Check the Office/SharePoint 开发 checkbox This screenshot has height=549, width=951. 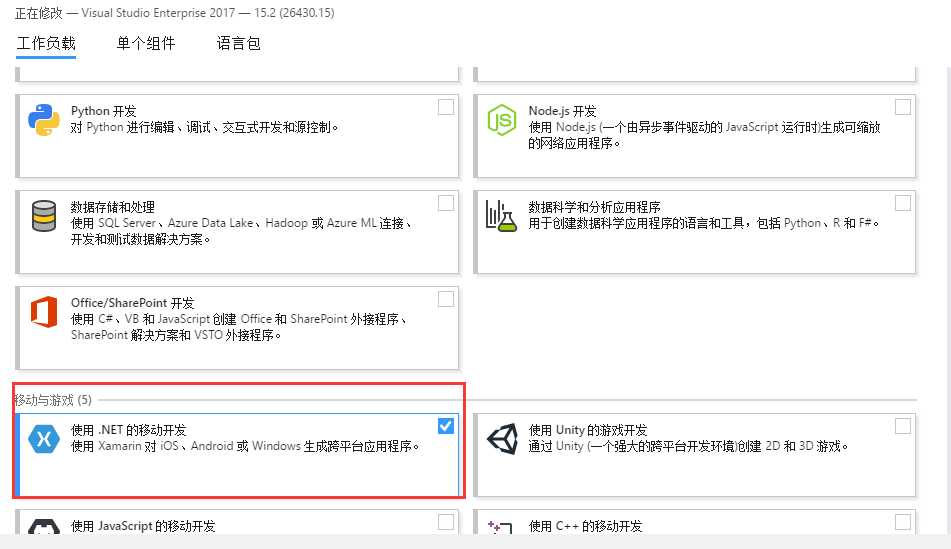[446, 299]
